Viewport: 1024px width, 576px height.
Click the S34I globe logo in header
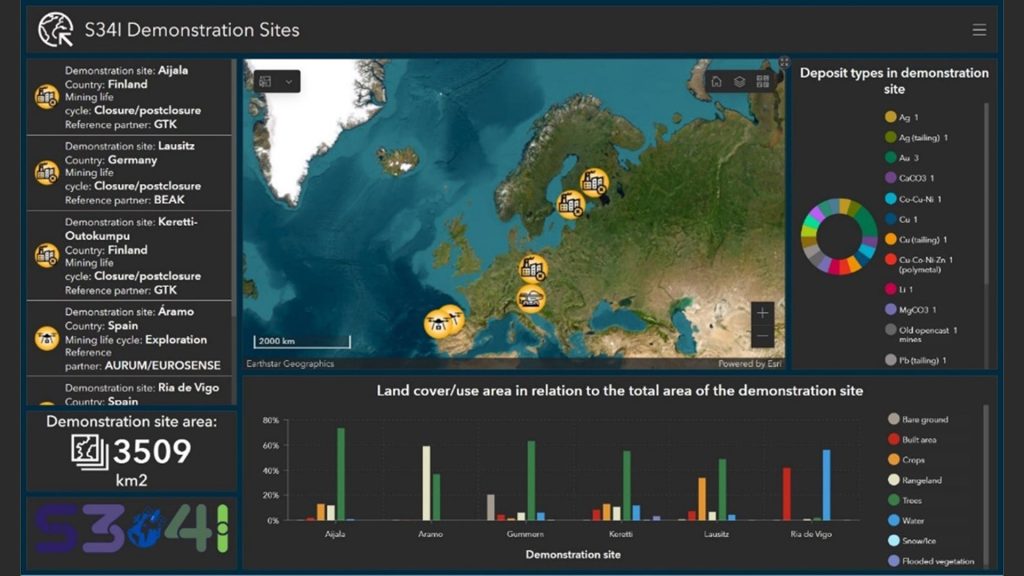(x=55, y=30)
